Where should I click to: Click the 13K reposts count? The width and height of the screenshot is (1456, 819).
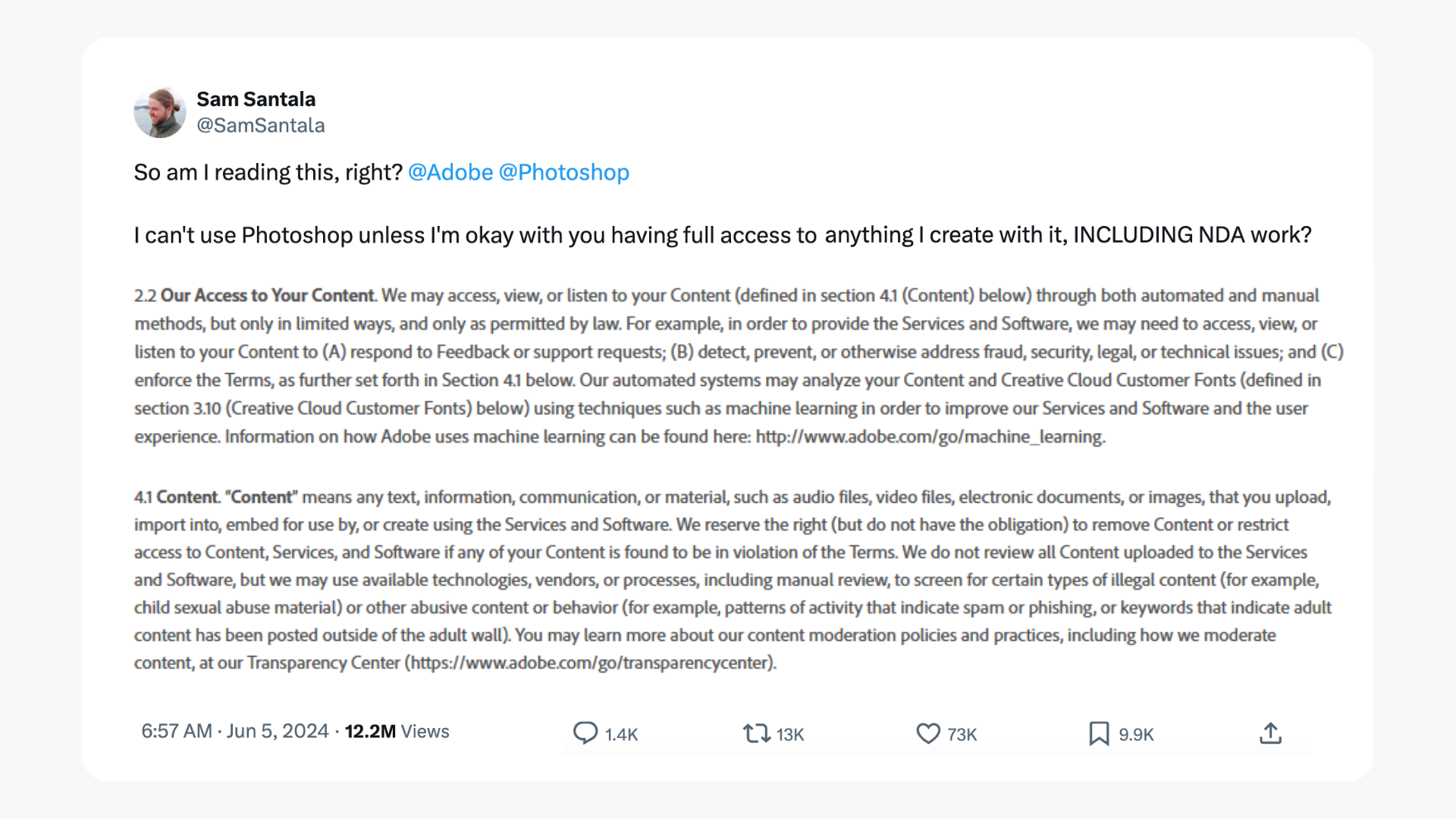pos(789,734)
